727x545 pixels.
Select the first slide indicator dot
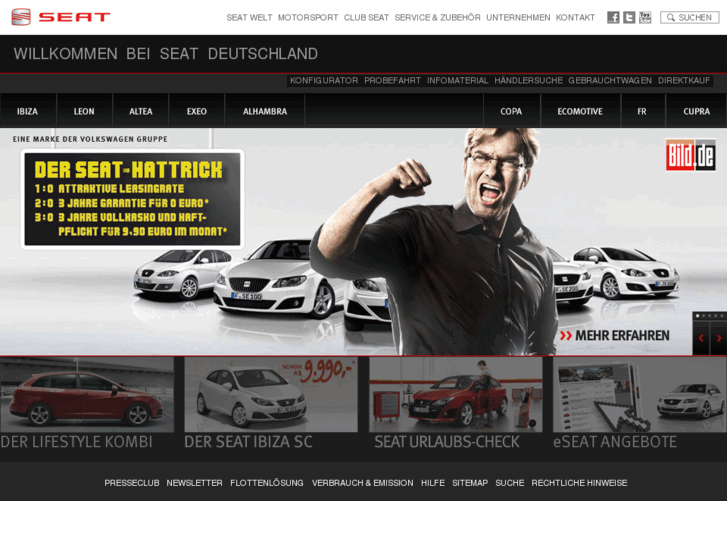698,316
